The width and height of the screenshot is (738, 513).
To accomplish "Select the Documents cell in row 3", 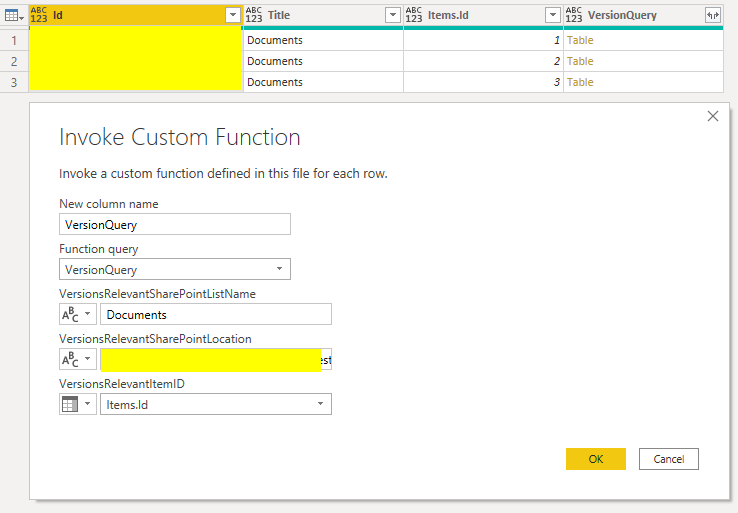I will tap(323, 82).
